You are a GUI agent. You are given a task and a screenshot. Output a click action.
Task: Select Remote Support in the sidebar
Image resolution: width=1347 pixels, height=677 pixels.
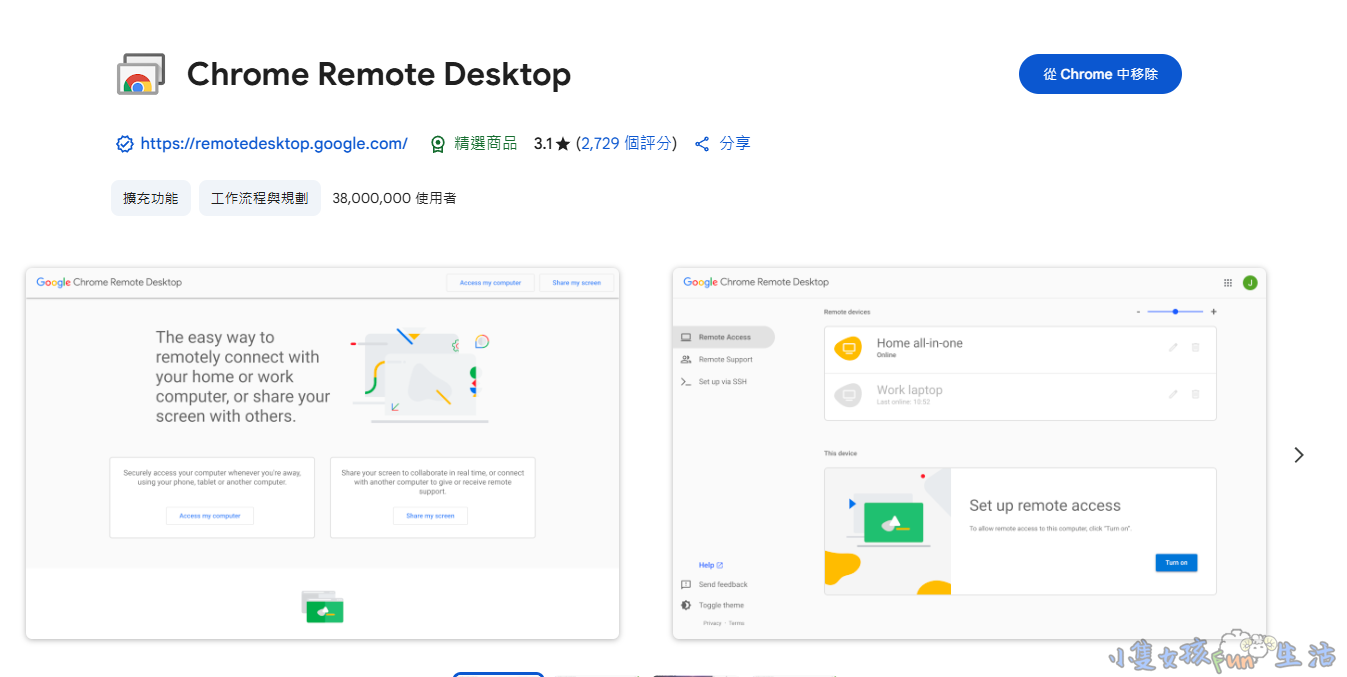724,359
